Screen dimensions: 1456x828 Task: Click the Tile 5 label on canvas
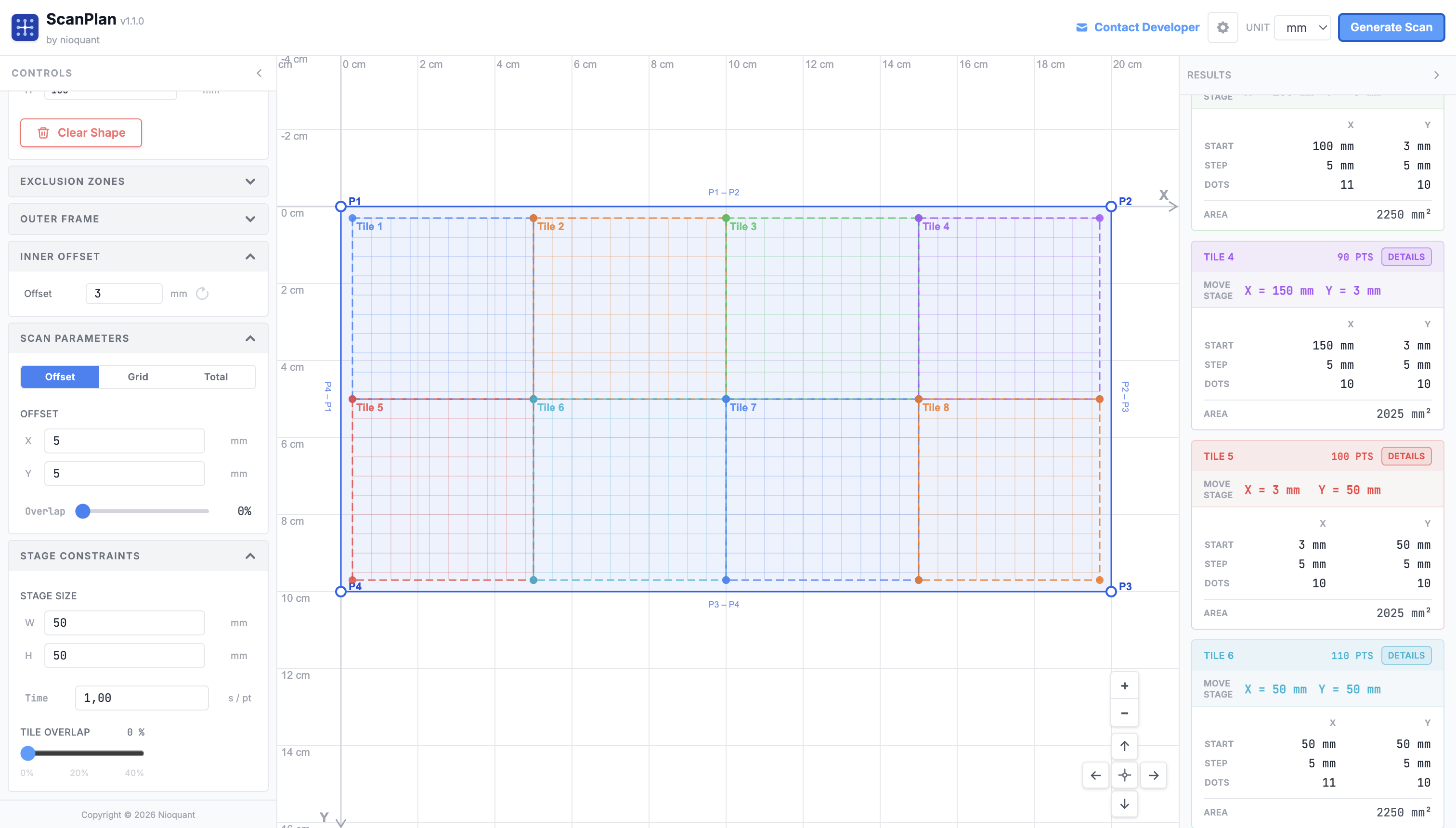tap(369, 407)
